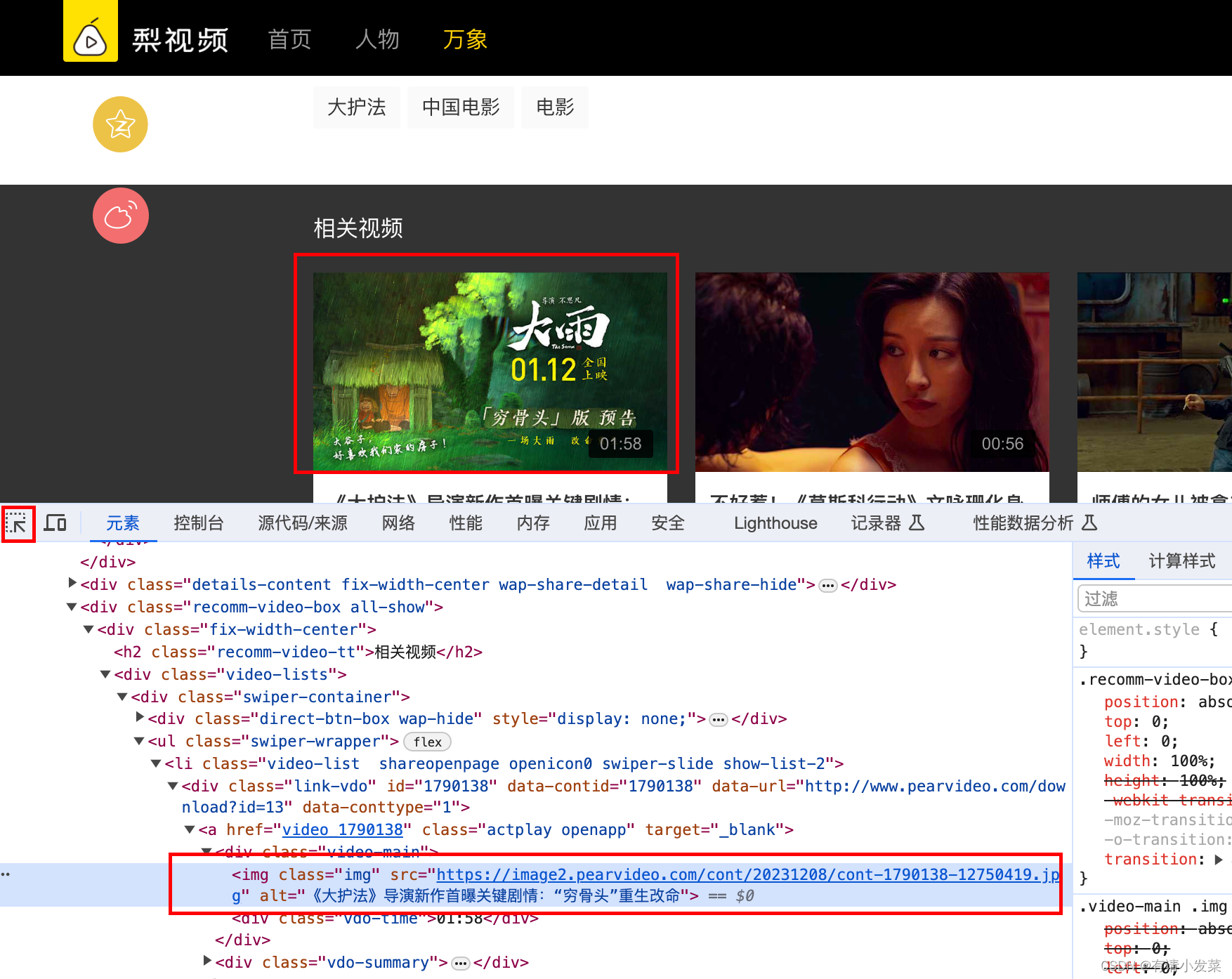
Task: Click the yellow star favorite icon
Action: coord(120,124)
